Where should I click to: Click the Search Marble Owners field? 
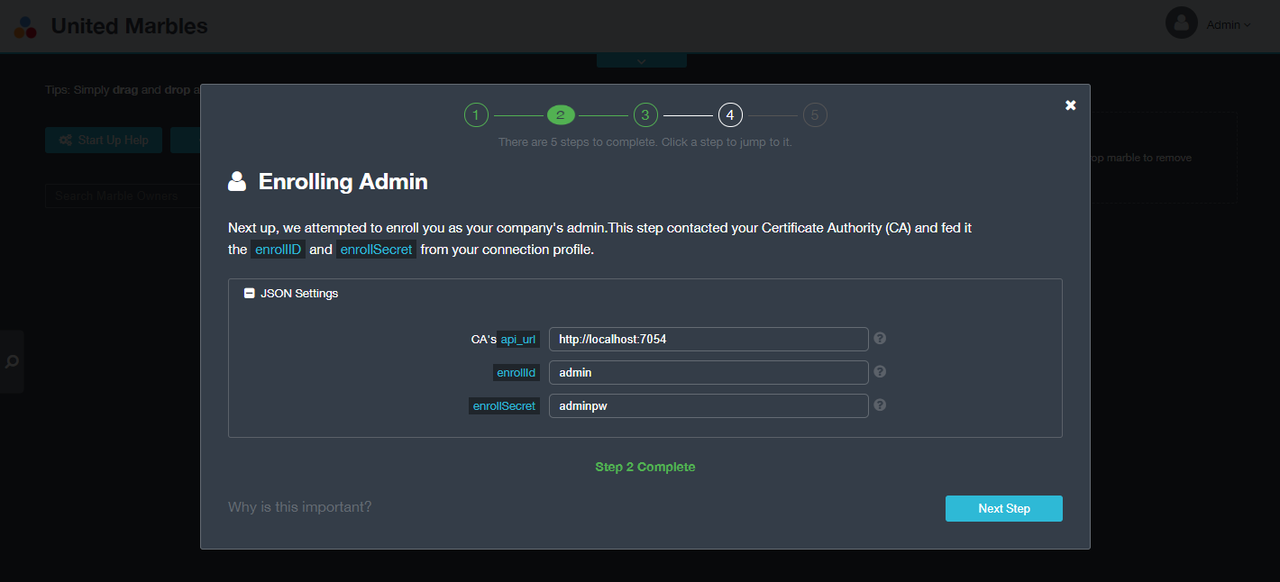pos(122,195)
